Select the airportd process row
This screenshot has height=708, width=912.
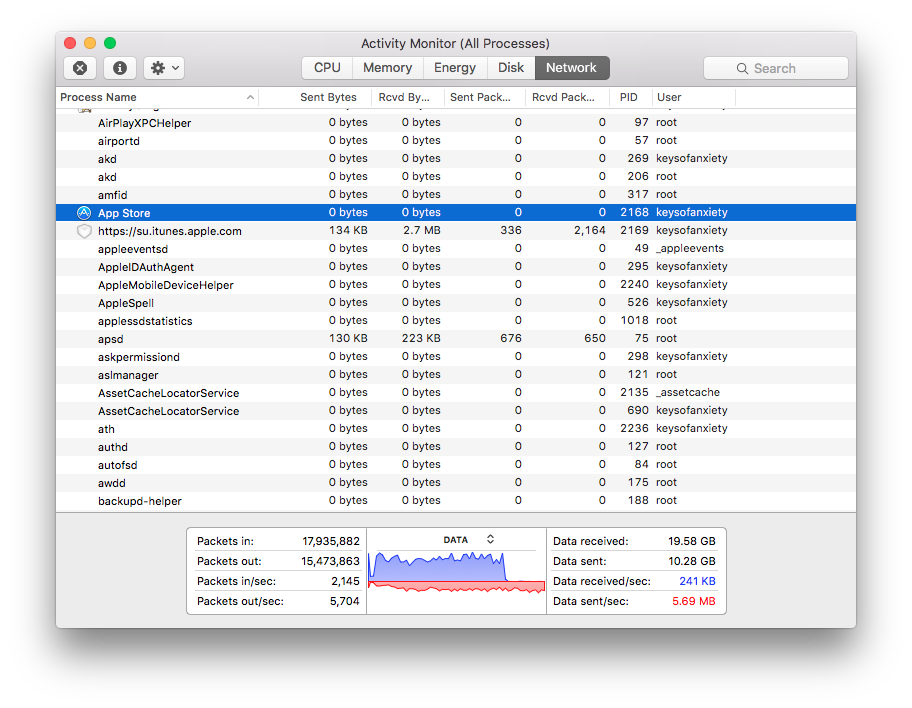(456, 141)
